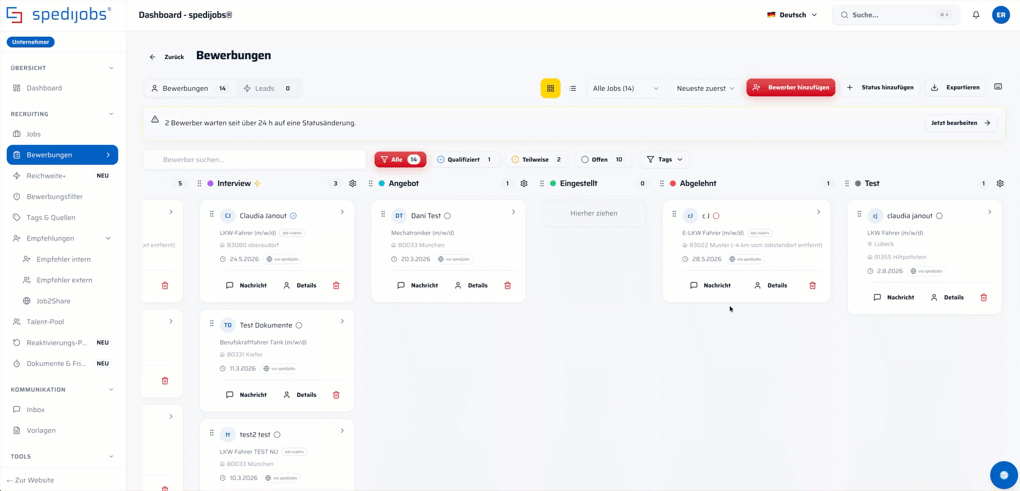
Task: Open Details for Claudia Janout
Action: 300,285
